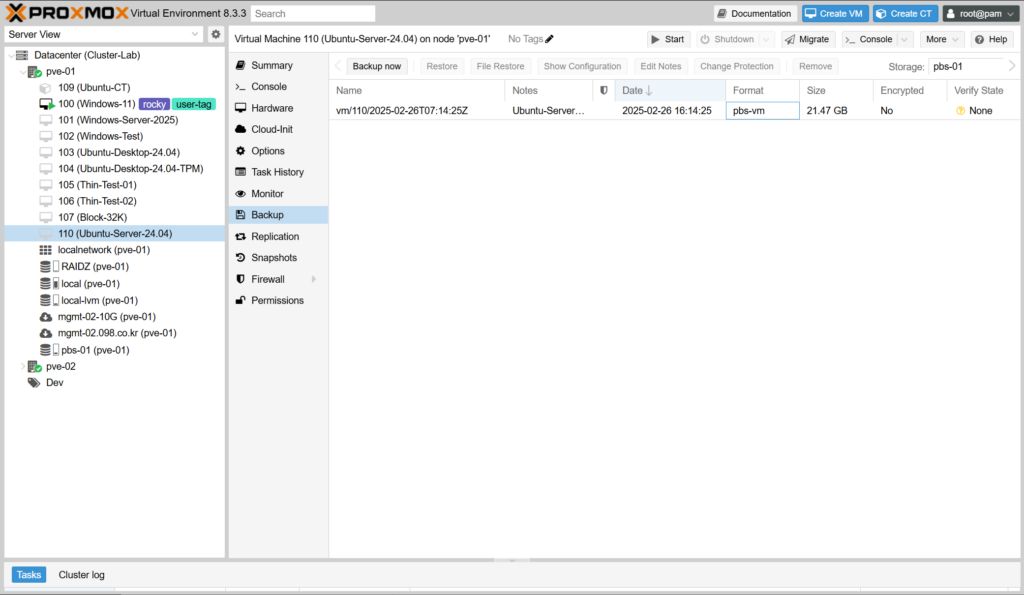Switch to the Cluster log tab
Image resolution: width=1024 pixels, height=595 pixels.
click(81, 575)
